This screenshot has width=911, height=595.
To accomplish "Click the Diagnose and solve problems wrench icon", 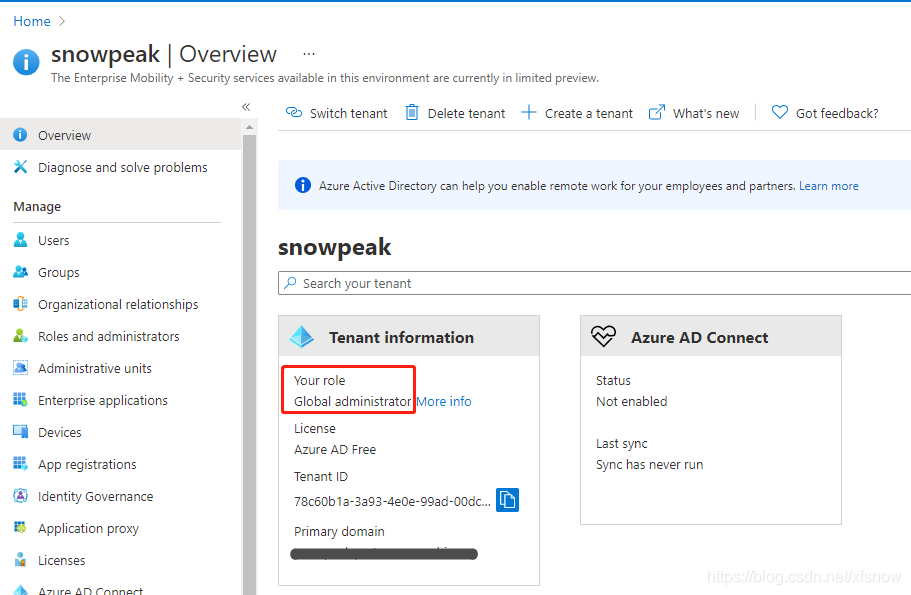I will click(20, 167).
